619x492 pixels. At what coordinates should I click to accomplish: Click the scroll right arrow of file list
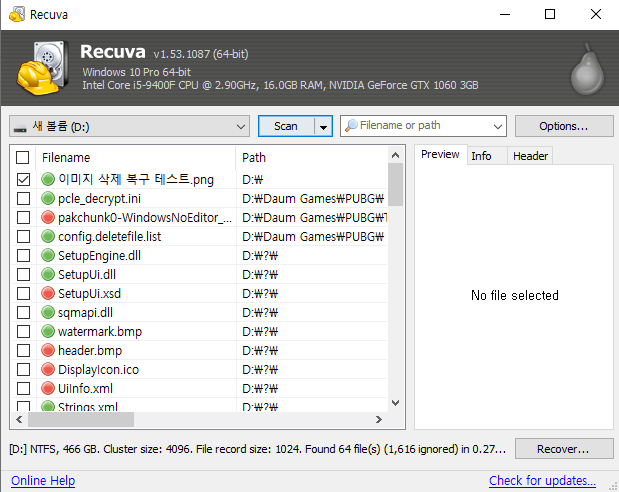coord(379,419)
